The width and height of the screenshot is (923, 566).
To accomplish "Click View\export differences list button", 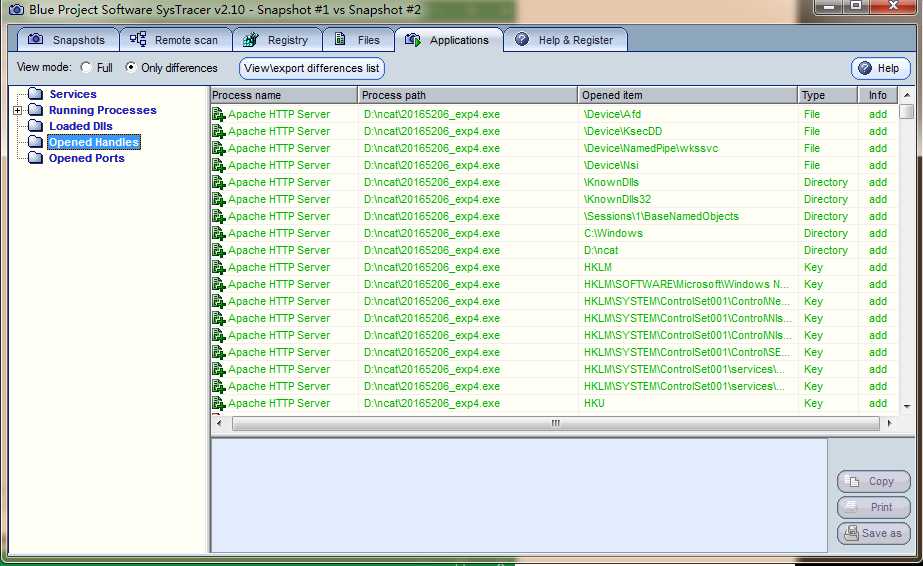I will (x=312, y=68).
